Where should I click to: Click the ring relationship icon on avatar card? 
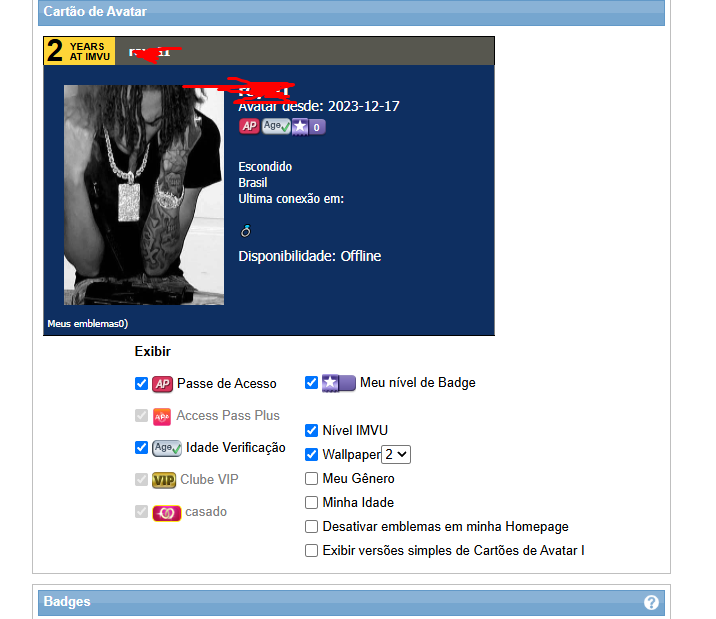click(246, 231)
